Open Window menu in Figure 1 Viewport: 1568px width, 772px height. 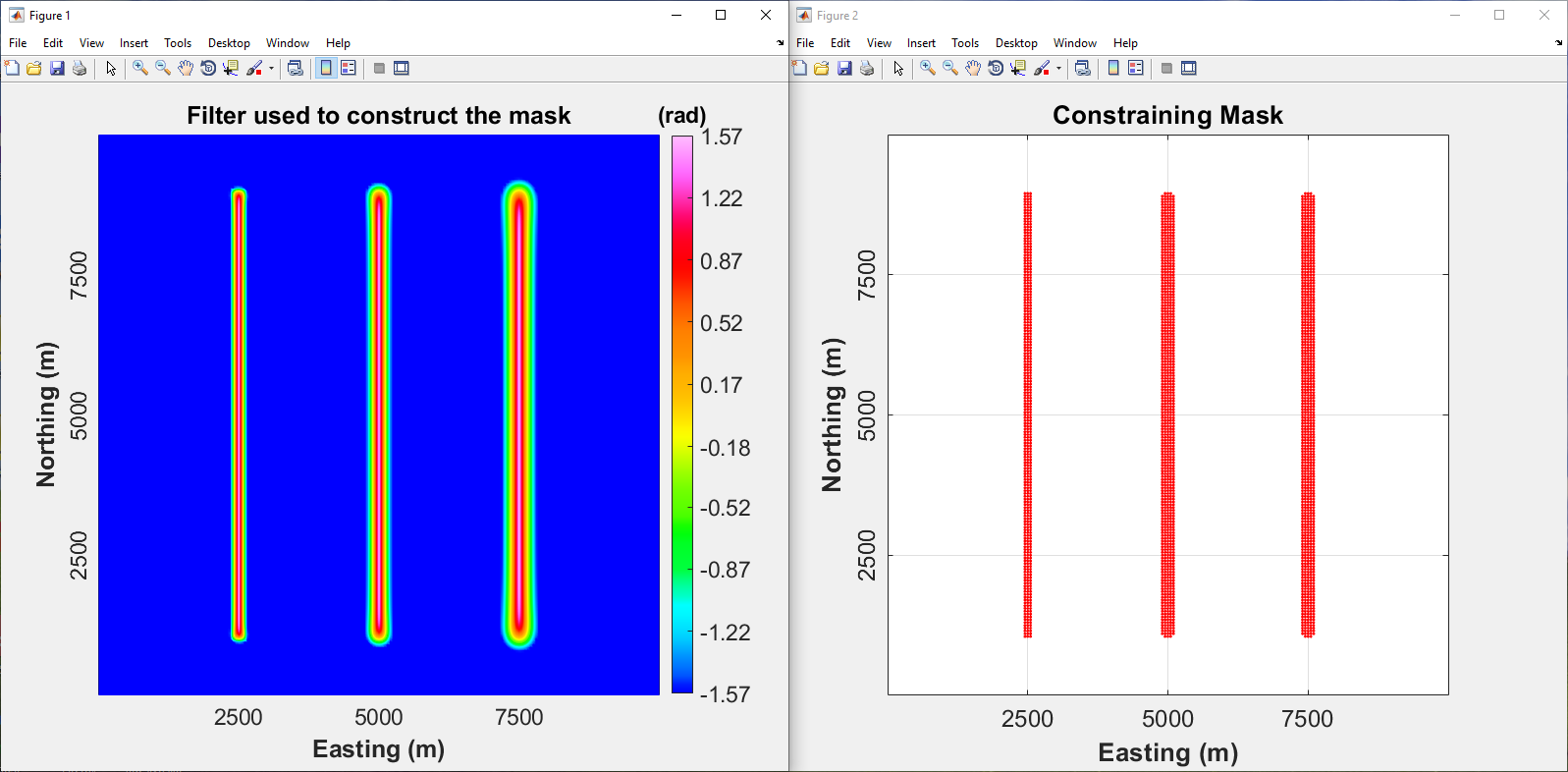click(x=288, y=43)
